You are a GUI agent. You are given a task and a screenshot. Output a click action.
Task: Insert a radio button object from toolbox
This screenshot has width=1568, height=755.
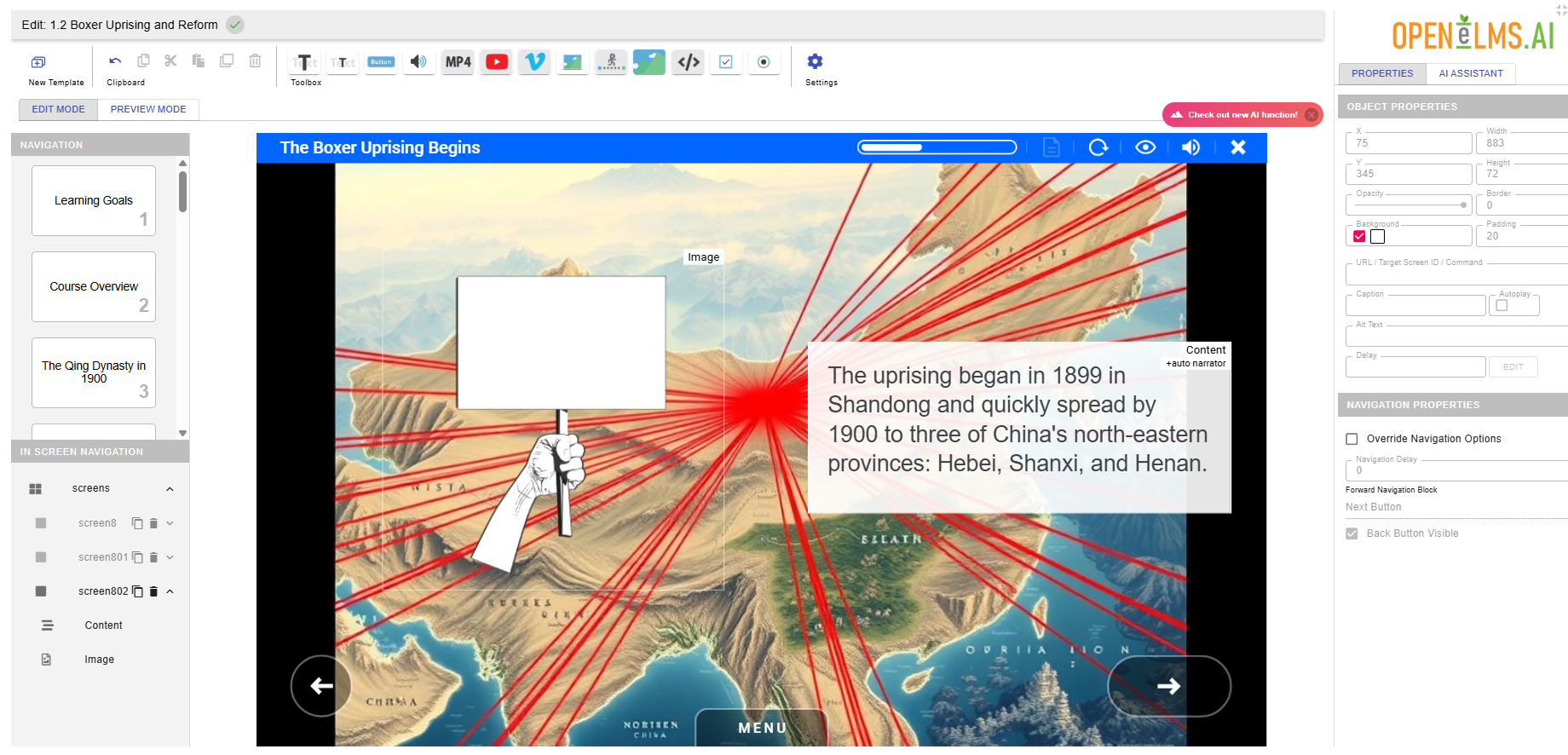(764, 62)
